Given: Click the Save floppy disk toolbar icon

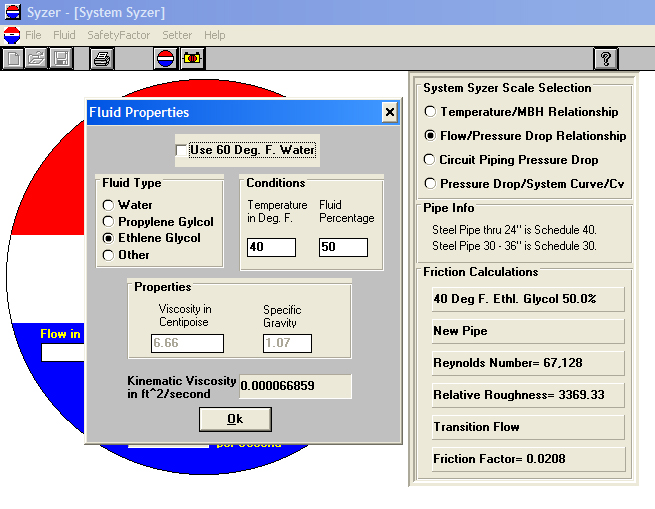Looking at the screenshot, I should (61, 59).
